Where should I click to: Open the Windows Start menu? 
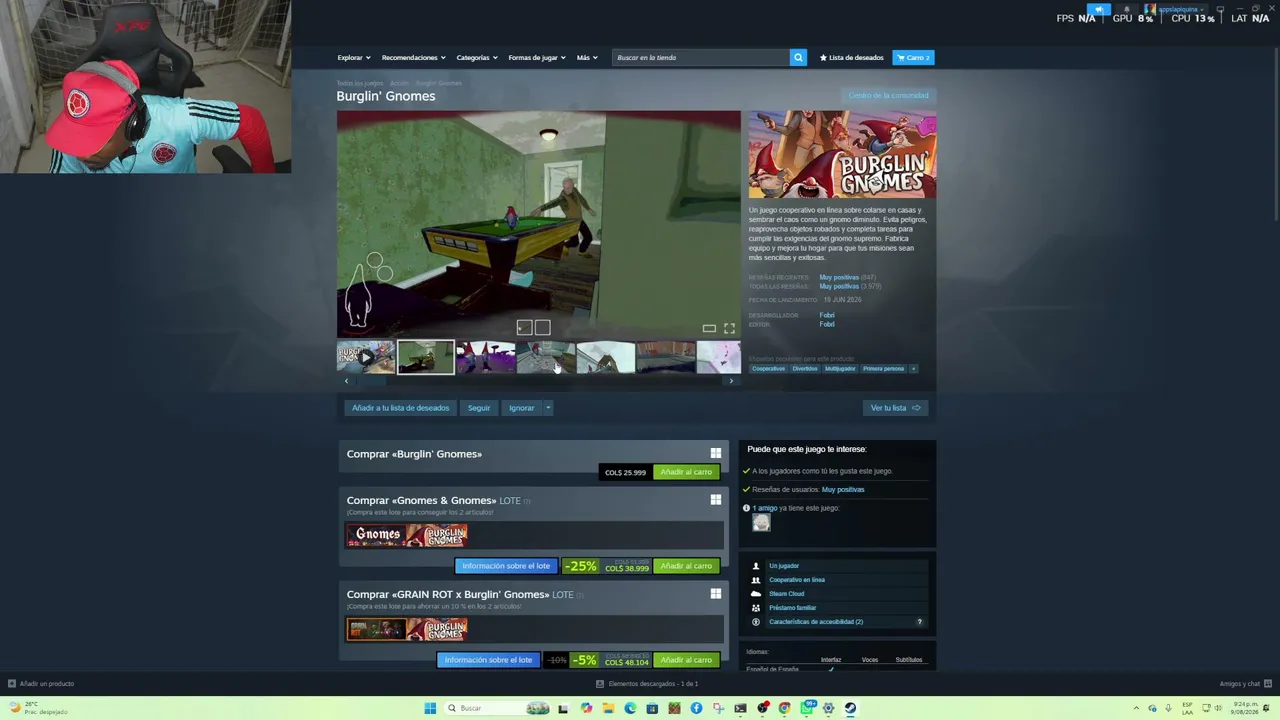point(430,708)
